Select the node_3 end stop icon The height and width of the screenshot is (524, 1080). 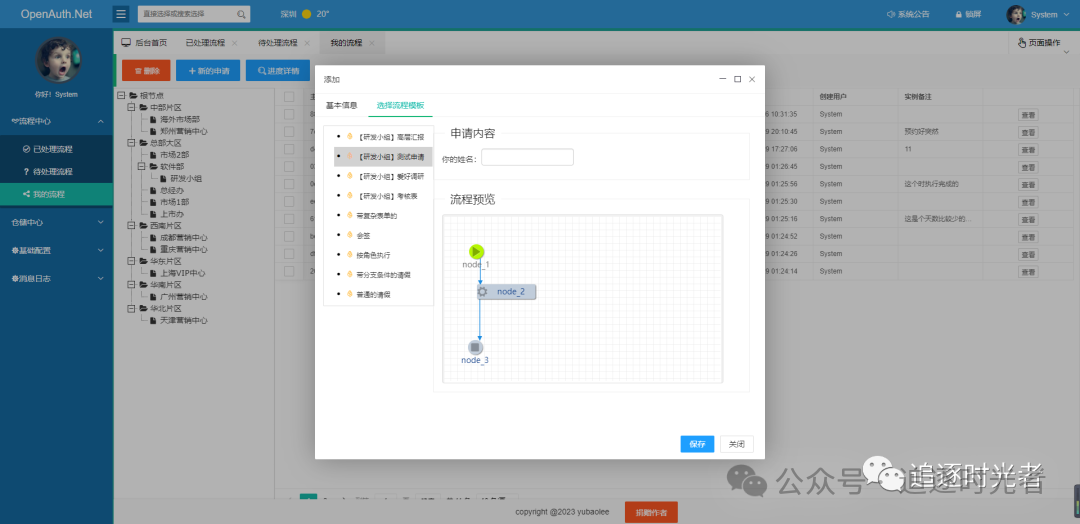[x=476, y=347]
